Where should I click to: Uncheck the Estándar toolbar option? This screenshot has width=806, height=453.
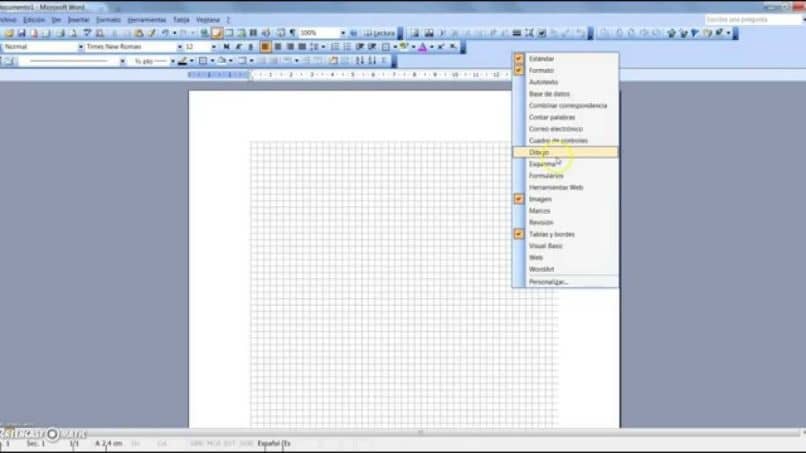565,59
